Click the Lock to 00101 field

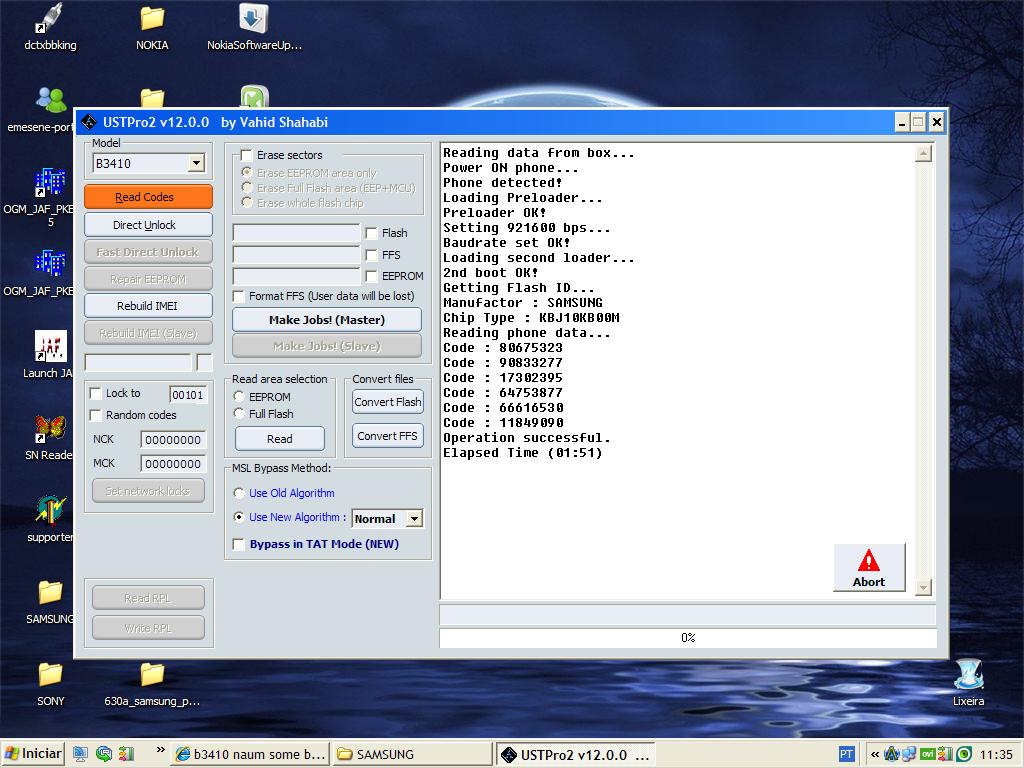click(188, 394)
